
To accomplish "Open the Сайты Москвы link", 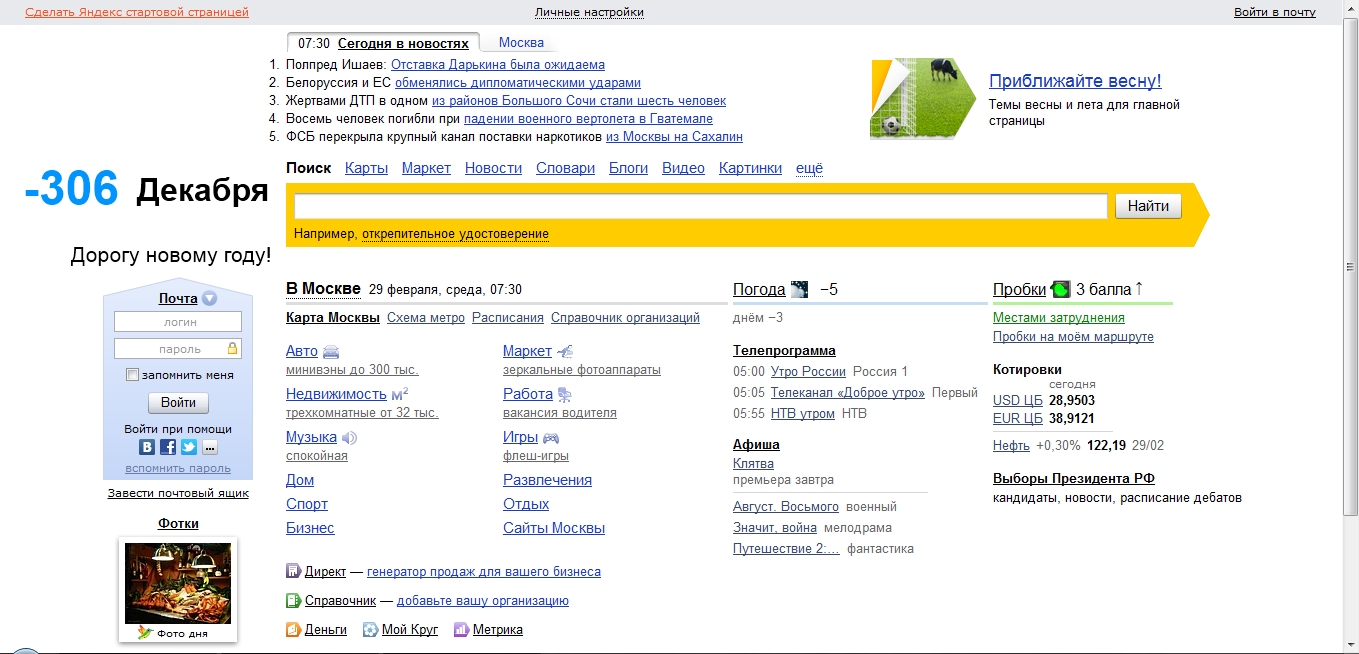I will coord(554,528).
